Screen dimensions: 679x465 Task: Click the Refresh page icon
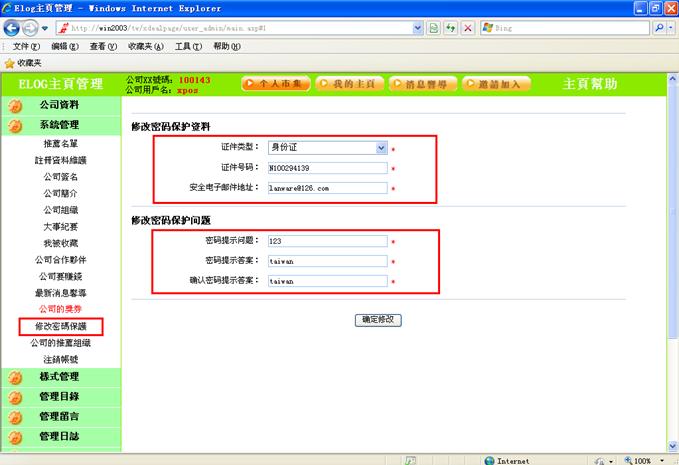pos(451,28)
